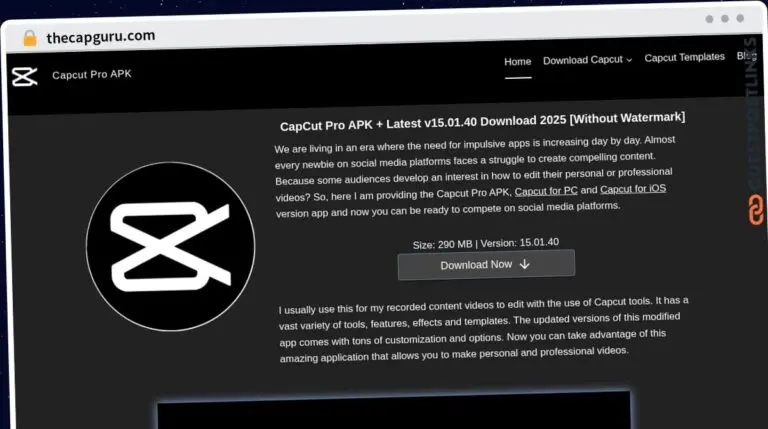Click the leftmost gray window dot

(709, 19)
